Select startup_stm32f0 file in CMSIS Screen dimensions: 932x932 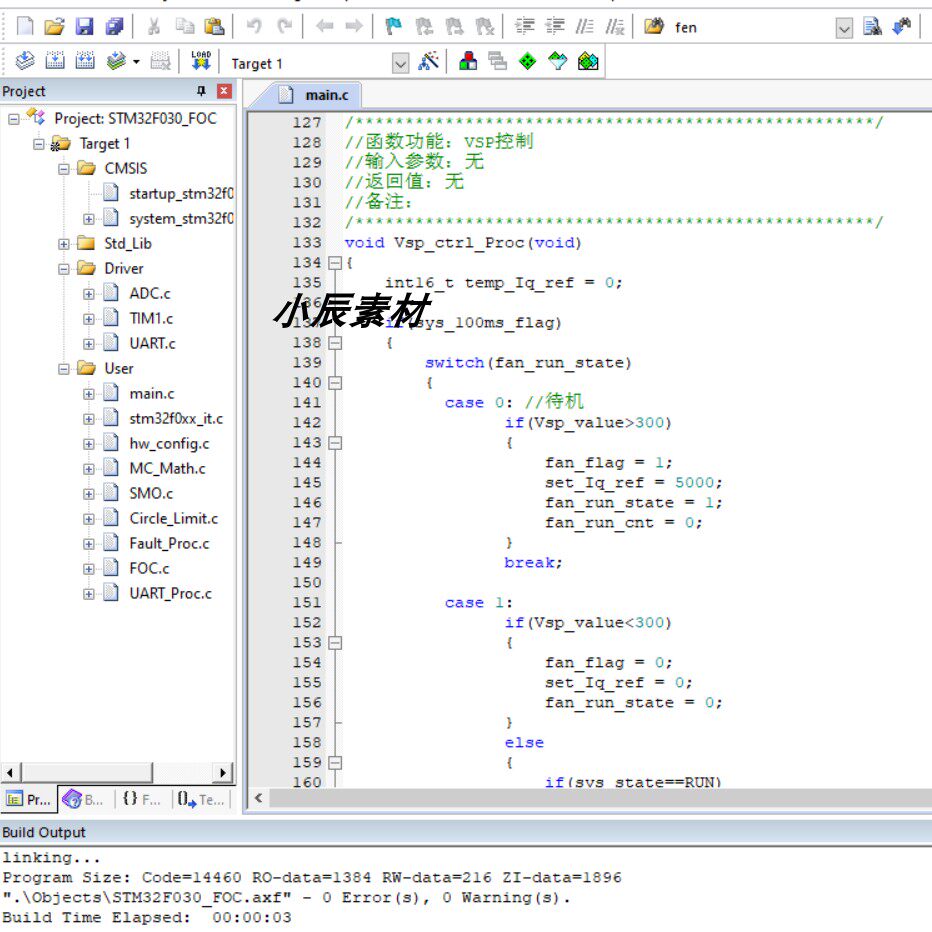pyautogui.click(x=181, y=194)
